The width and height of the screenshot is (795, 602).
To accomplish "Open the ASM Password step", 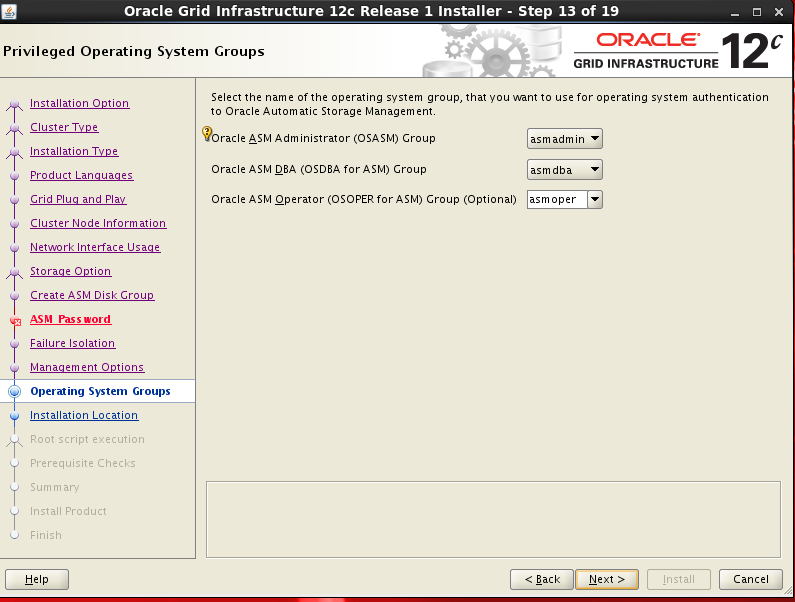I will (70, 320).
